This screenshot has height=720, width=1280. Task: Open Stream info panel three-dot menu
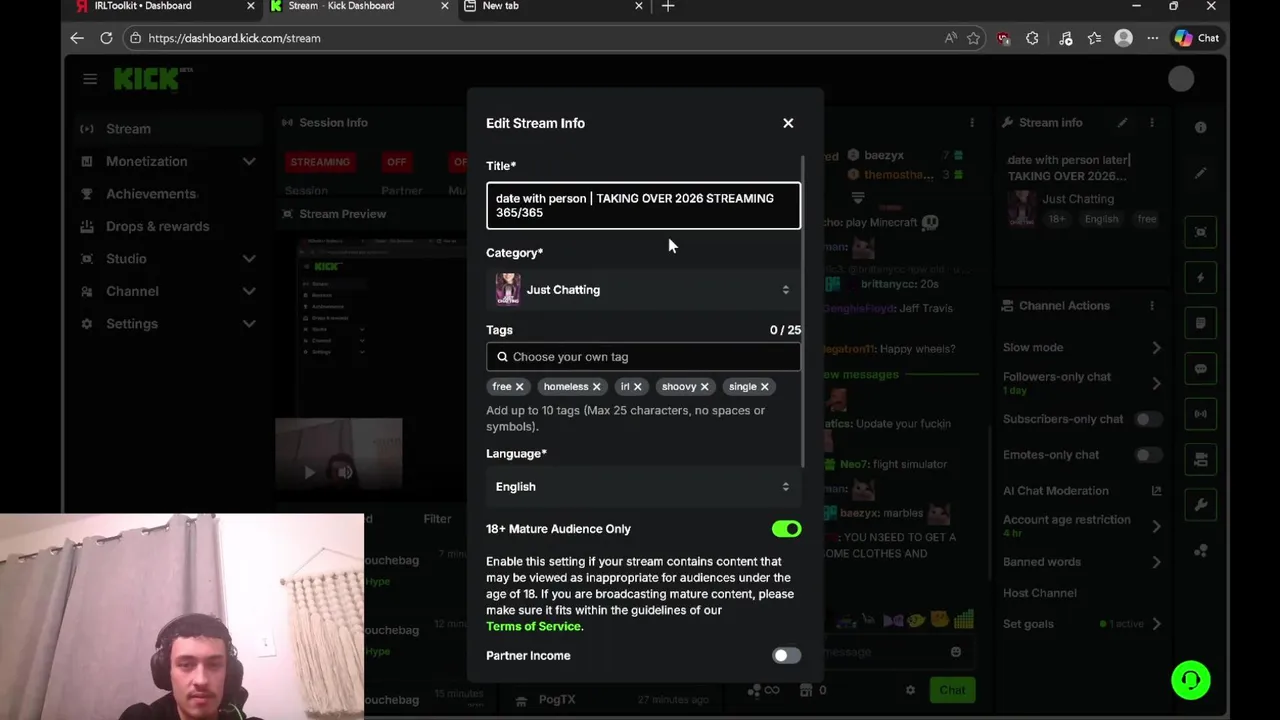[1152, 123]
